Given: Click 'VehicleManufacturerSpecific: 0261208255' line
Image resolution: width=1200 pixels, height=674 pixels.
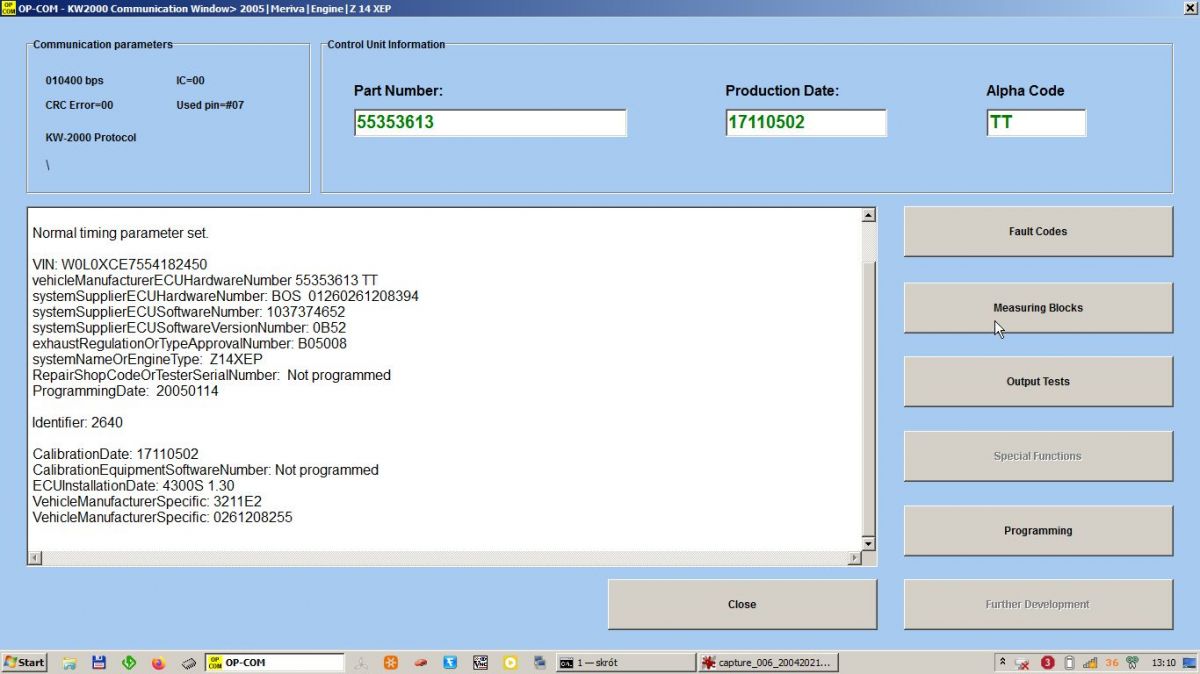Looking at the screenshot, I should pos(162,518).
